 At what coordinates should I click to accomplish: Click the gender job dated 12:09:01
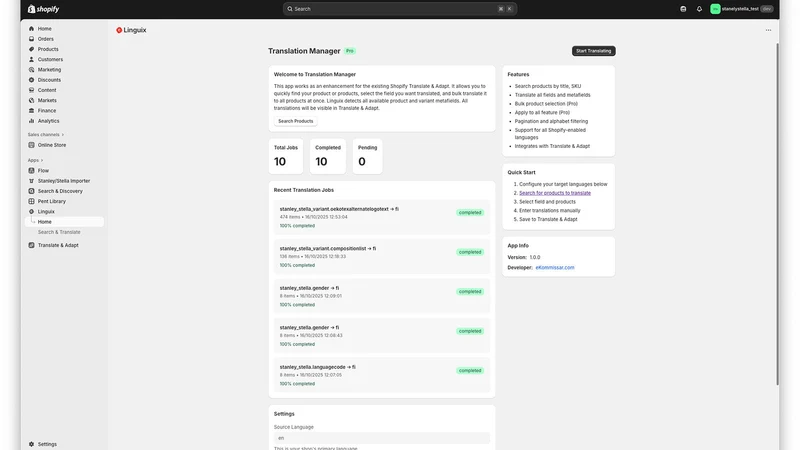pyautogui.click(x=382, y=296)
